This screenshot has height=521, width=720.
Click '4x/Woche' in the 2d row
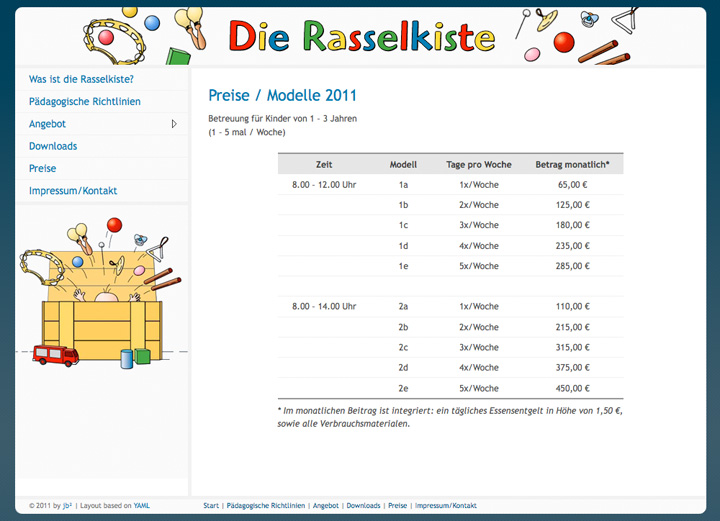tap(478, 367)
